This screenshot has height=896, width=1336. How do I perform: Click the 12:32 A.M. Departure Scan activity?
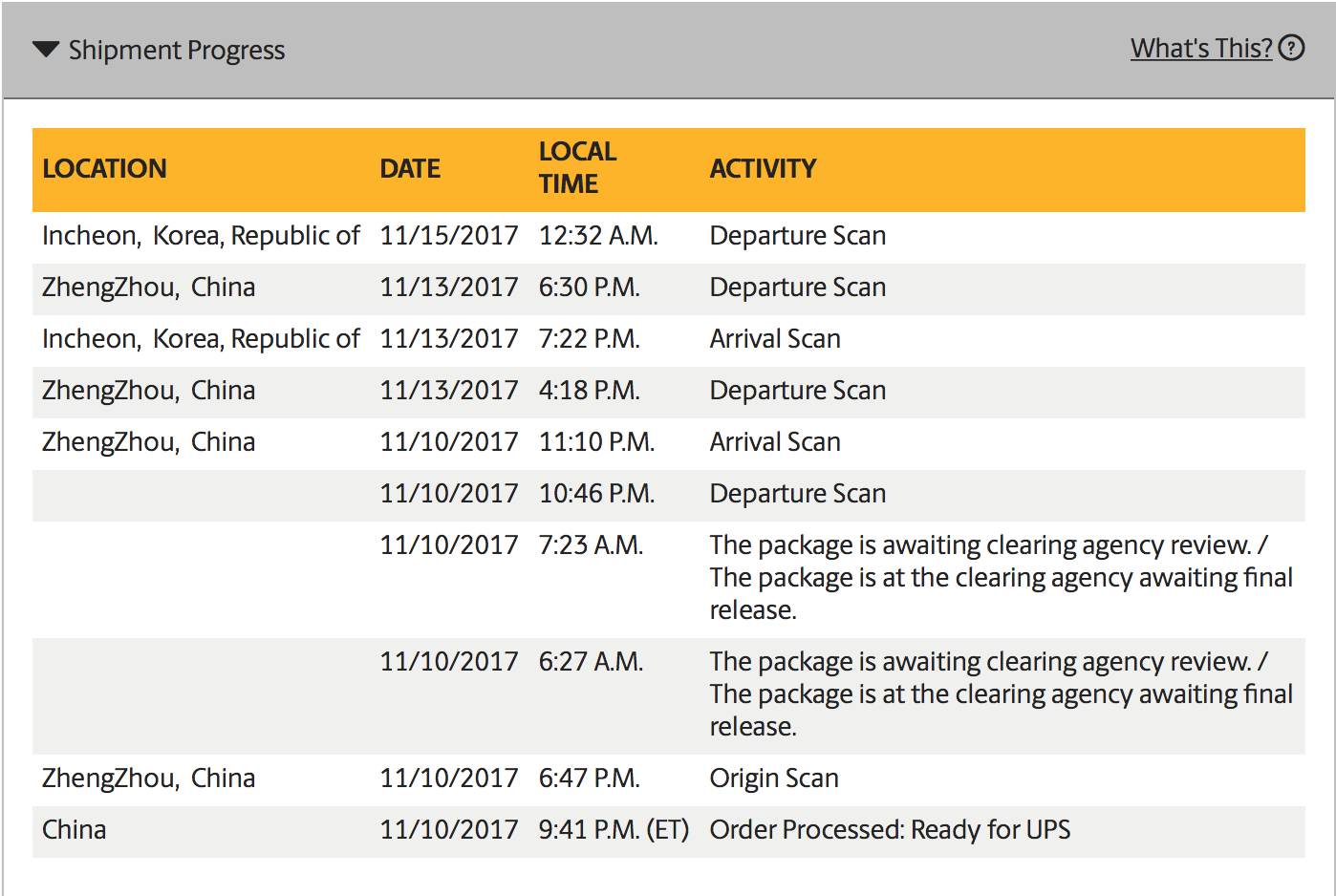pyautogui.click(x=798, y=236)
